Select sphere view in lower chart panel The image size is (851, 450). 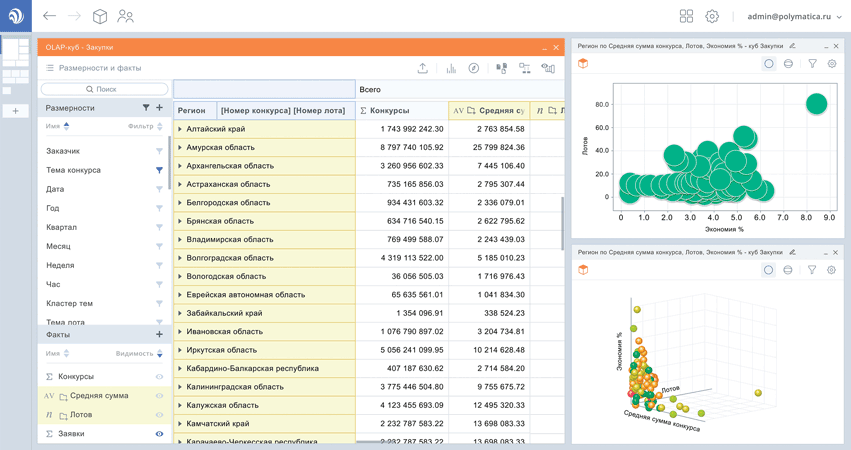(x=788, y=270)
